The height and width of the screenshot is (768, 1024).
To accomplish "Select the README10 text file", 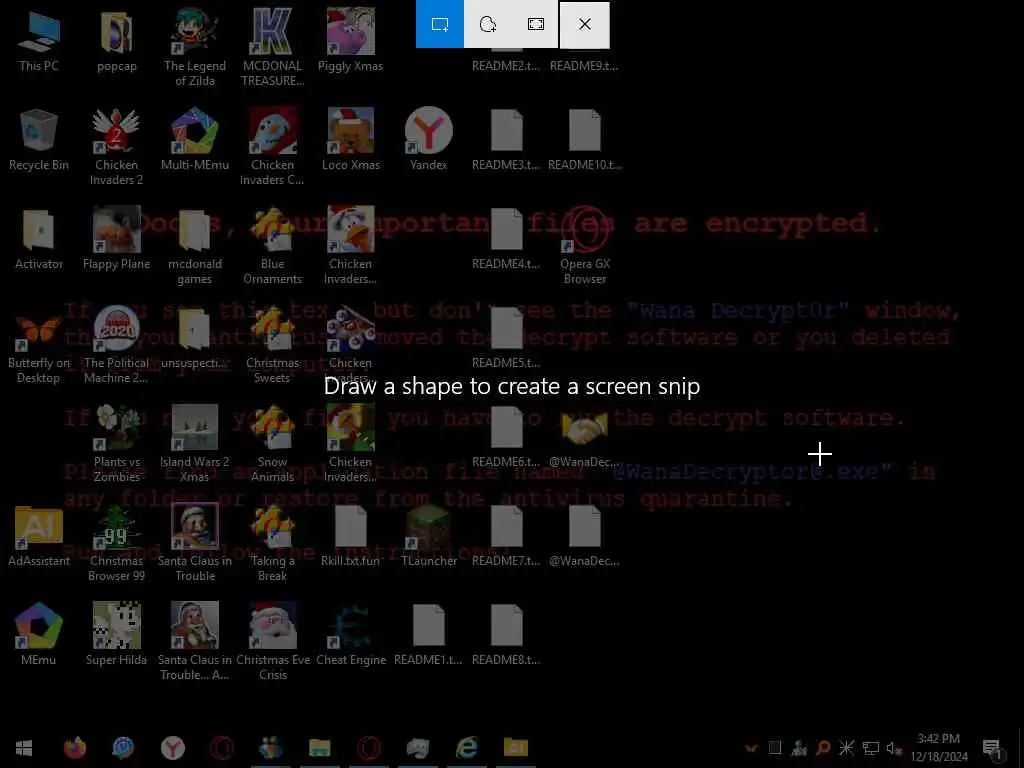I will (x=584, y=140).
